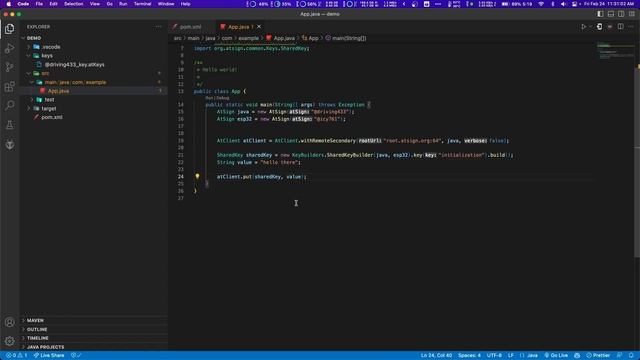640x360 pixels.
Task: Open the Help menu
Action: coord(185,4)
